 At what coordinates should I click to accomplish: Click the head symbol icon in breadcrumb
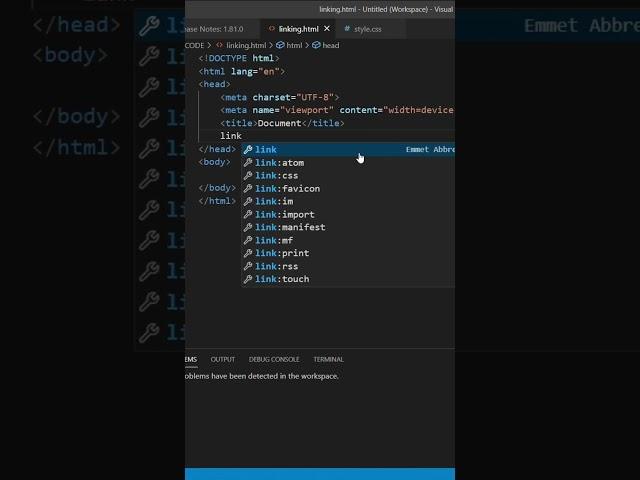point(316,45)
